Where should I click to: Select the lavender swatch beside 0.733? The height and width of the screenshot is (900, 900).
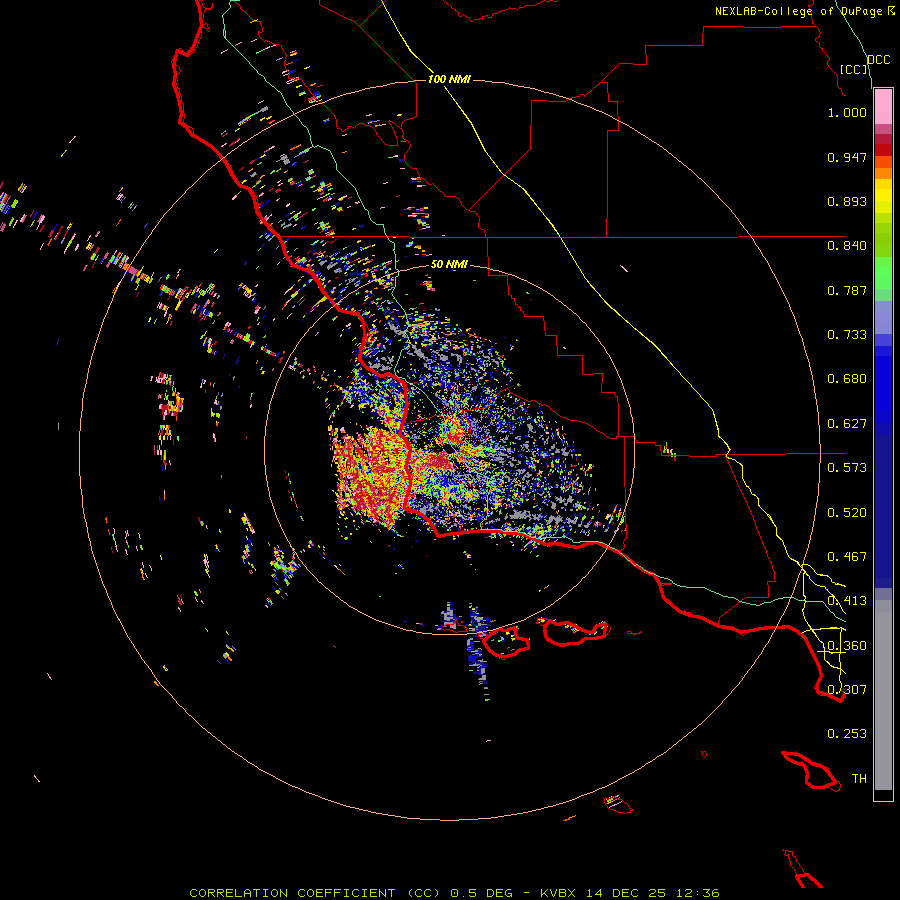coord(883,318)
